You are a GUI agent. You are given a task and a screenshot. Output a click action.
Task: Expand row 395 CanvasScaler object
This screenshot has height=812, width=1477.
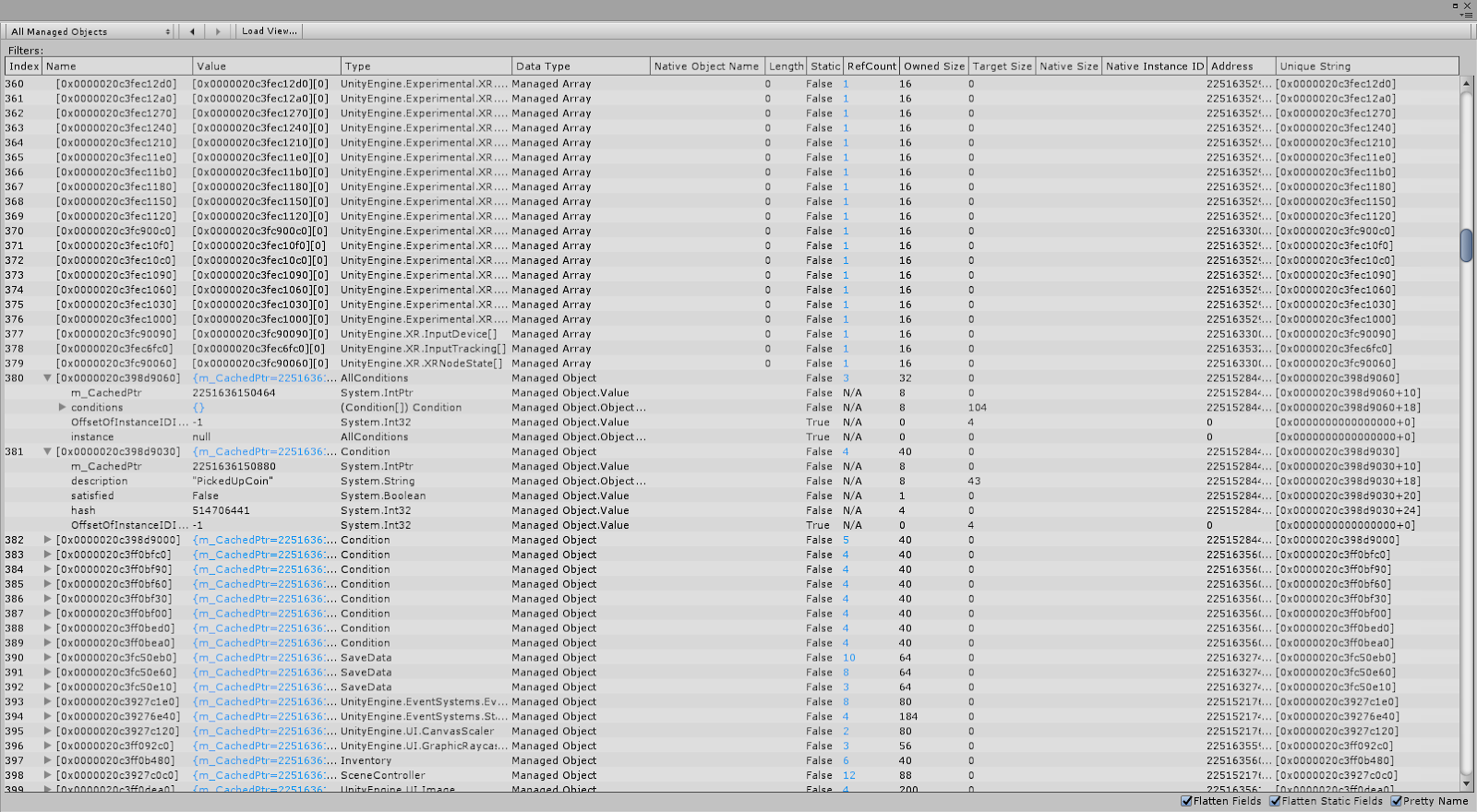[x=47, y=732]
